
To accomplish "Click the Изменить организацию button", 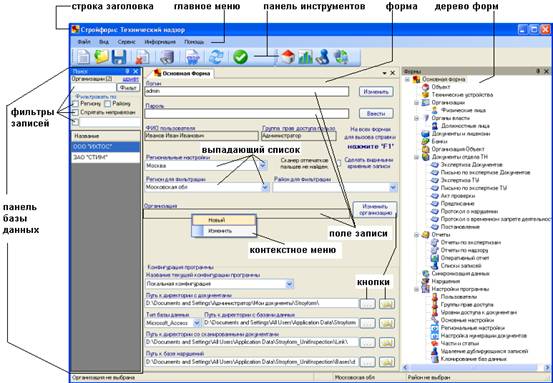I will (375, 209).
